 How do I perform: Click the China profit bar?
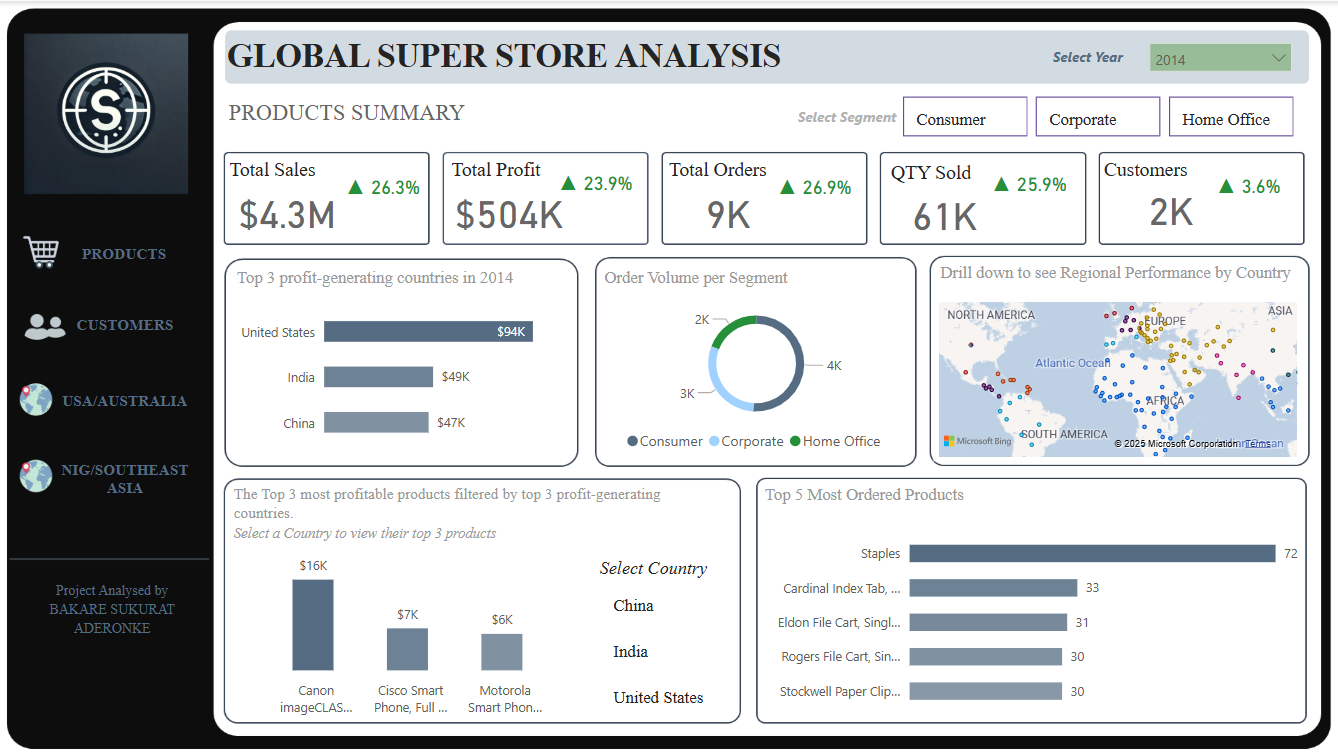(x=376, y=422)
